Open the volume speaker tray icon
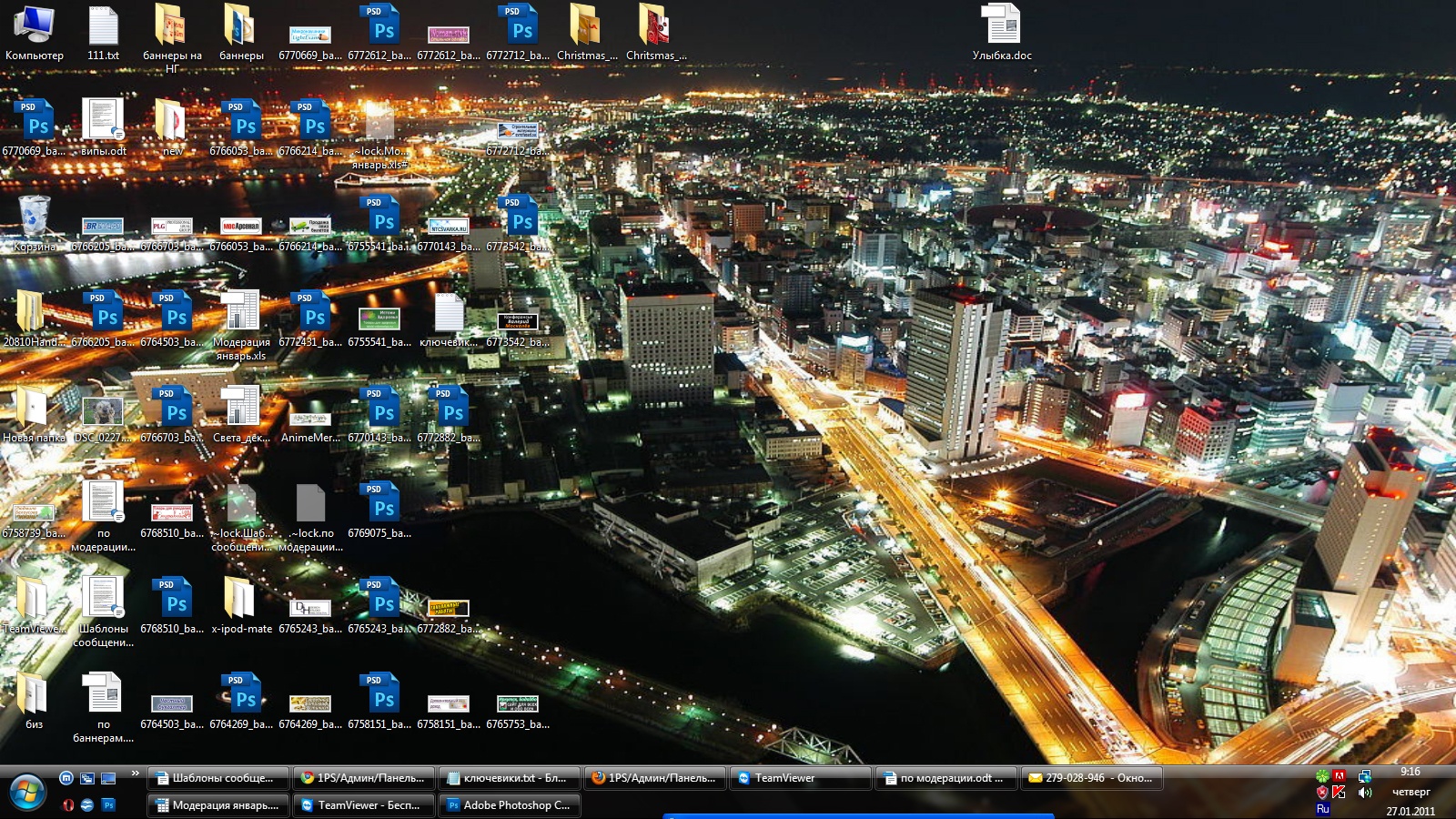The width and height of the screenshot is (1456, 819). (x=1365, y=793)
